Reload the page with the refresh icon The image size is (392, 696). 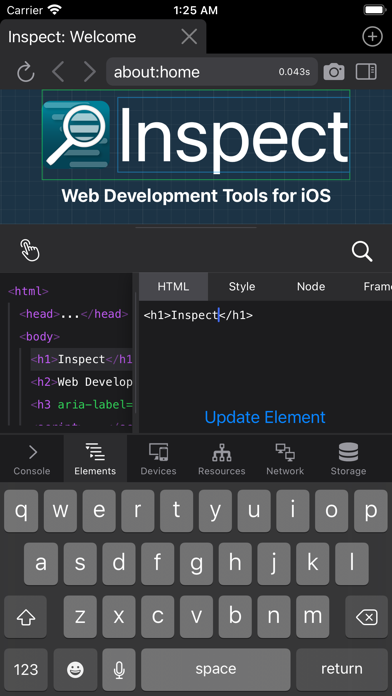click(26, 72)
